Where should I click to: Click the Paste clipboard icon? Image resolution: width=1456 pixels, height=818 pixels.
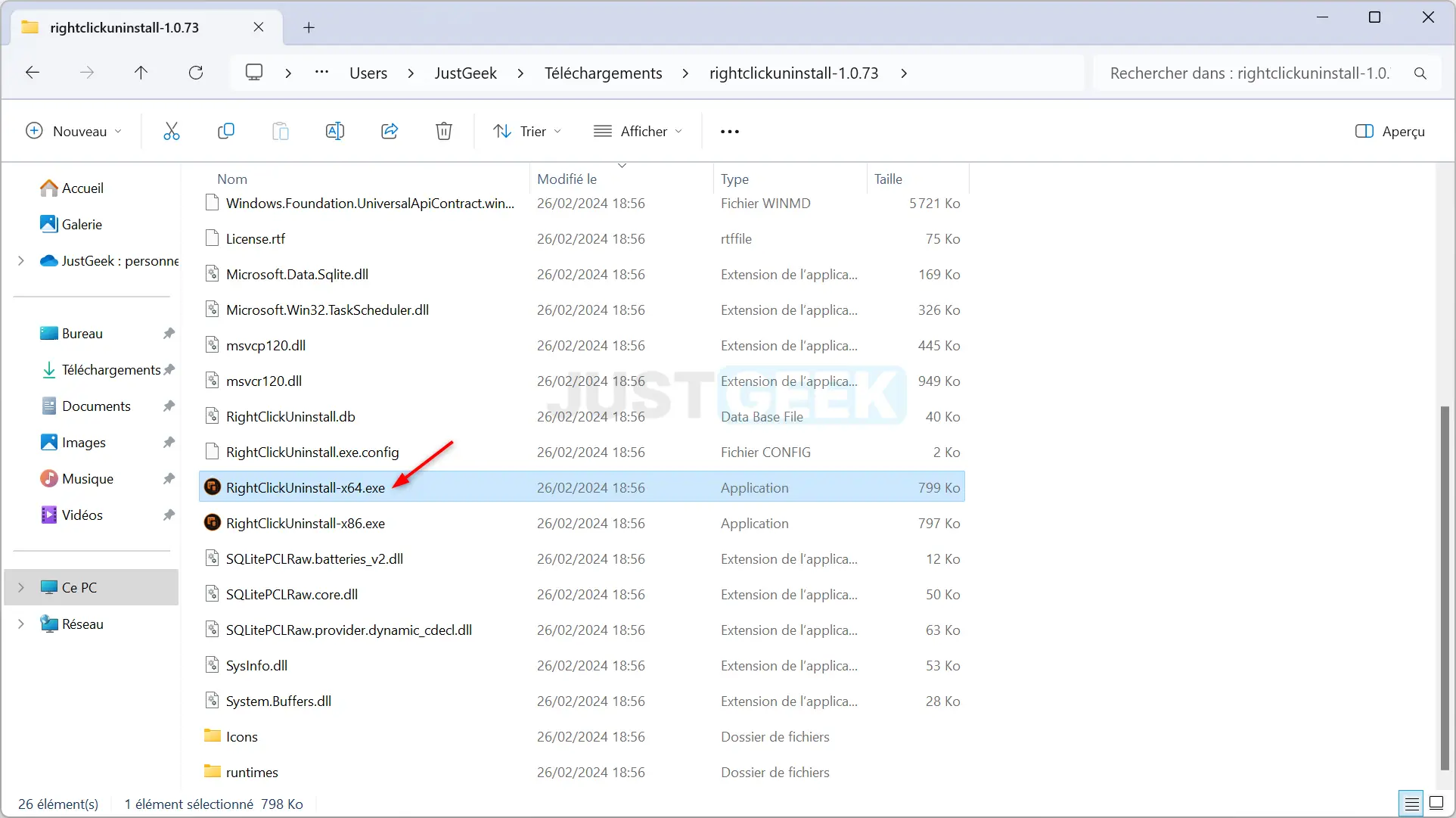[x=281, y=131]
